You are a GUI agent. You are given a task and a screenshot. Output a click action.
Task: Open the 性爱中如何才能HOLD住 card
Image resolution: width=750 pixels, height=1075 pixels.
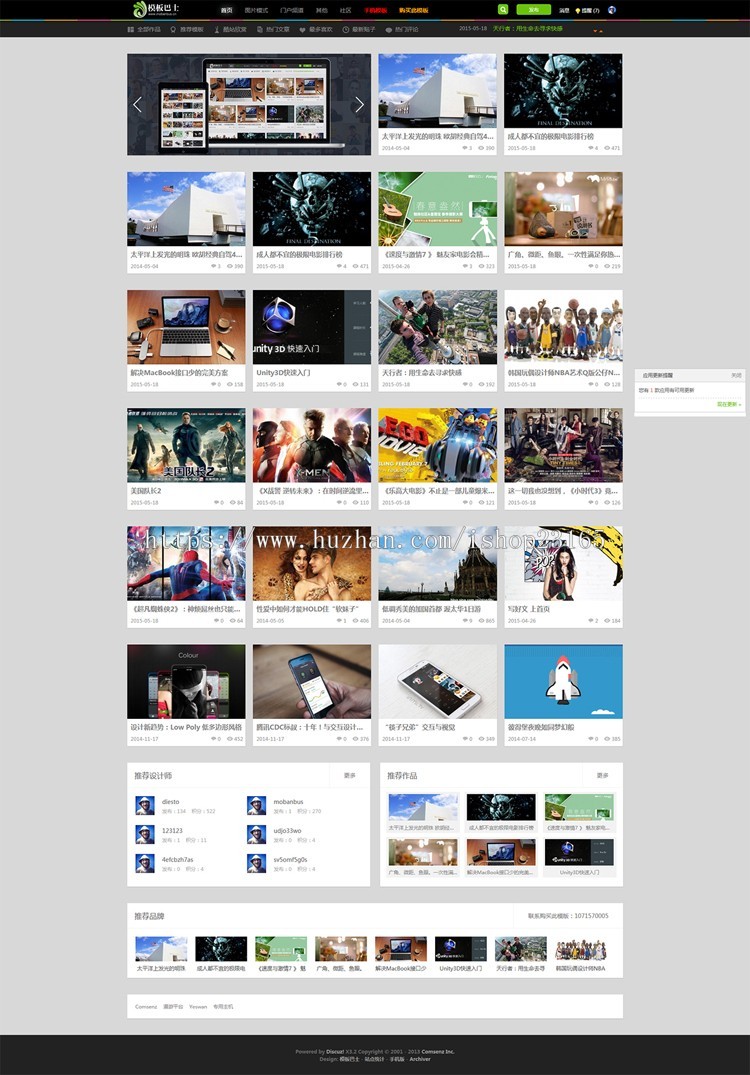(312, 577)
